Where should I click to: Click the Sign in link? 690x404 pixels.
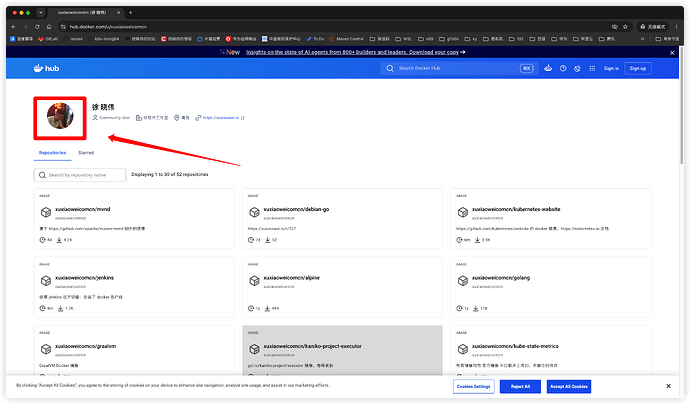pos(611,68)
